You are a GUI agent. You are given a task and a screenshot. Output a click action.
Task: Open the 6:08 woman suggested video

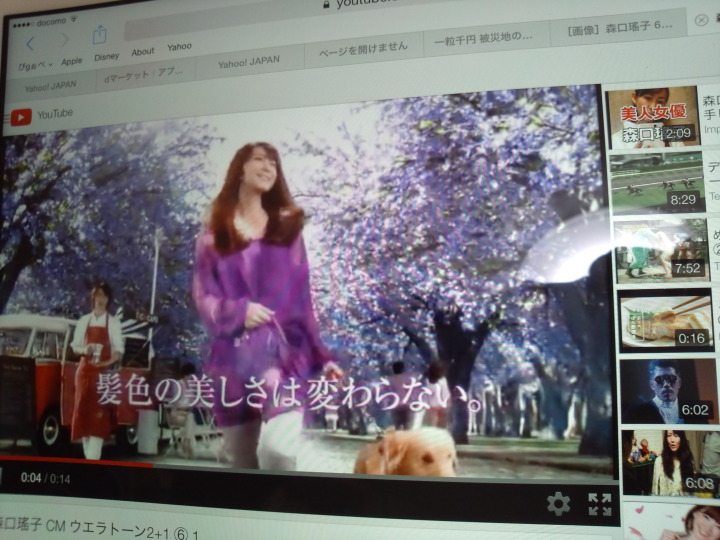(x=671, y=463)
